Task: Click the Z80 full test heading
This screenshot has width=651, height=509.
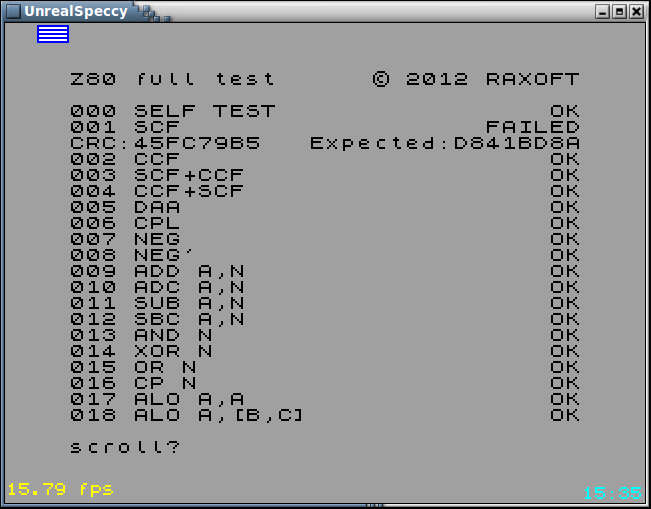Action: pos(172,79)
